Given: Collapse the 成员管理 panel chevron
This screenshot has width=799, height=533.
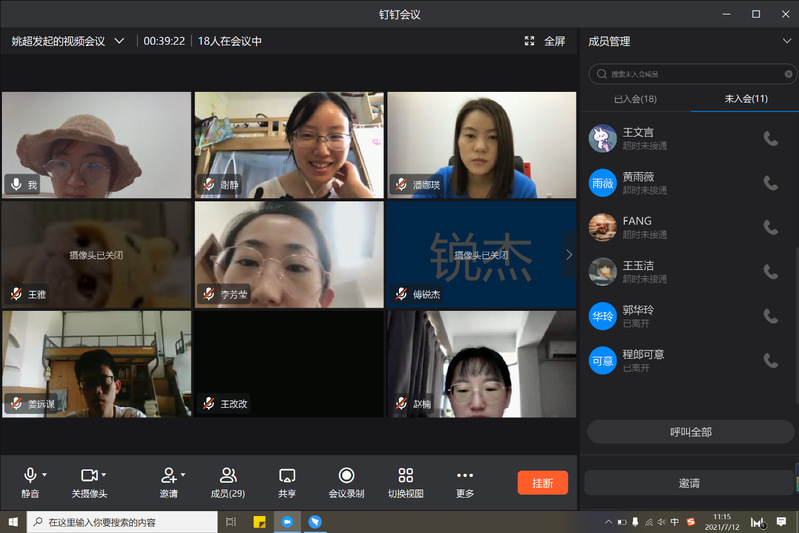Looking at the screenshot, I should click(786, 41).
